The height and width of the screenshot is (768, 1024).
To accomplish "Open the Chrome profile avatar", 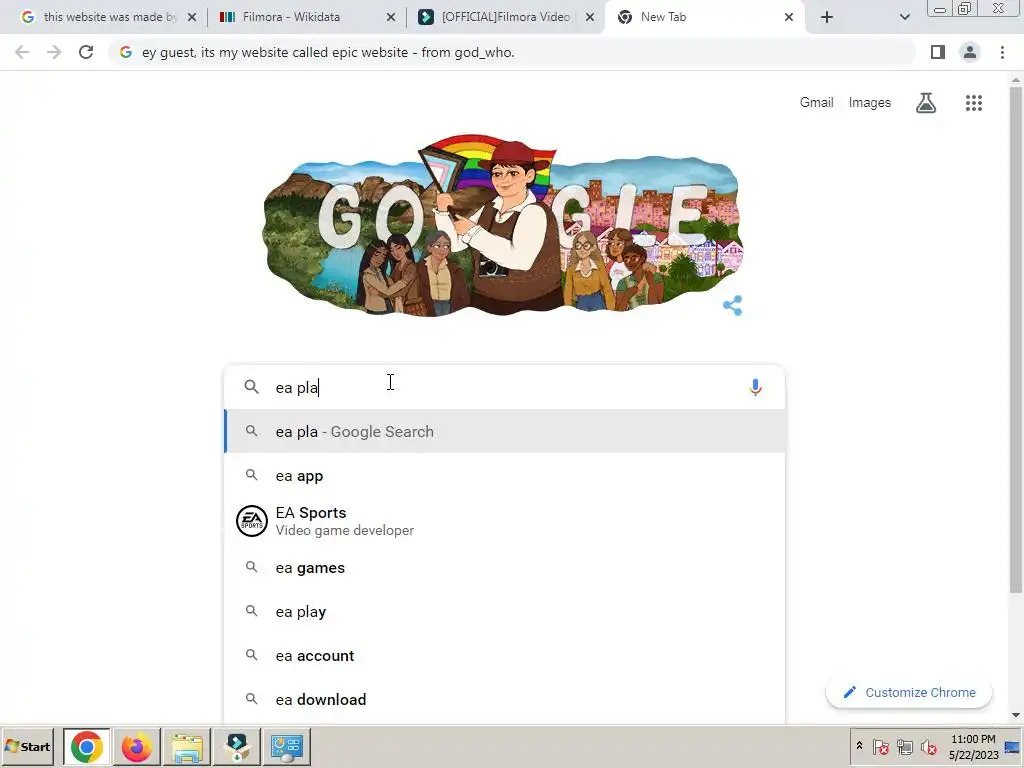I will 970,52.
